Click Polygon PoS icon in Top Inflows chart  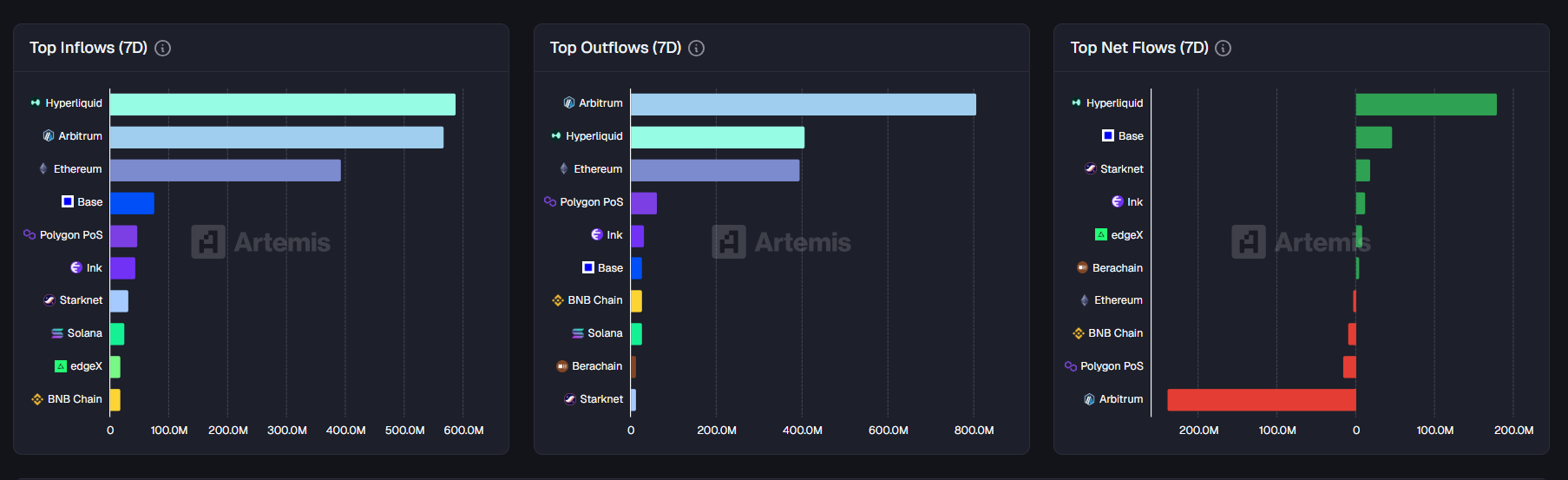30,234
